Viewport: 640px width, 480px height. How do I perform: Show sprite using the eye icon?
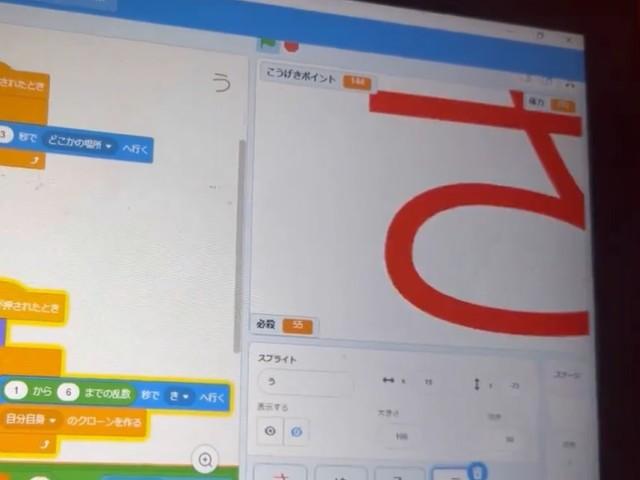click(x=269, y=431)
